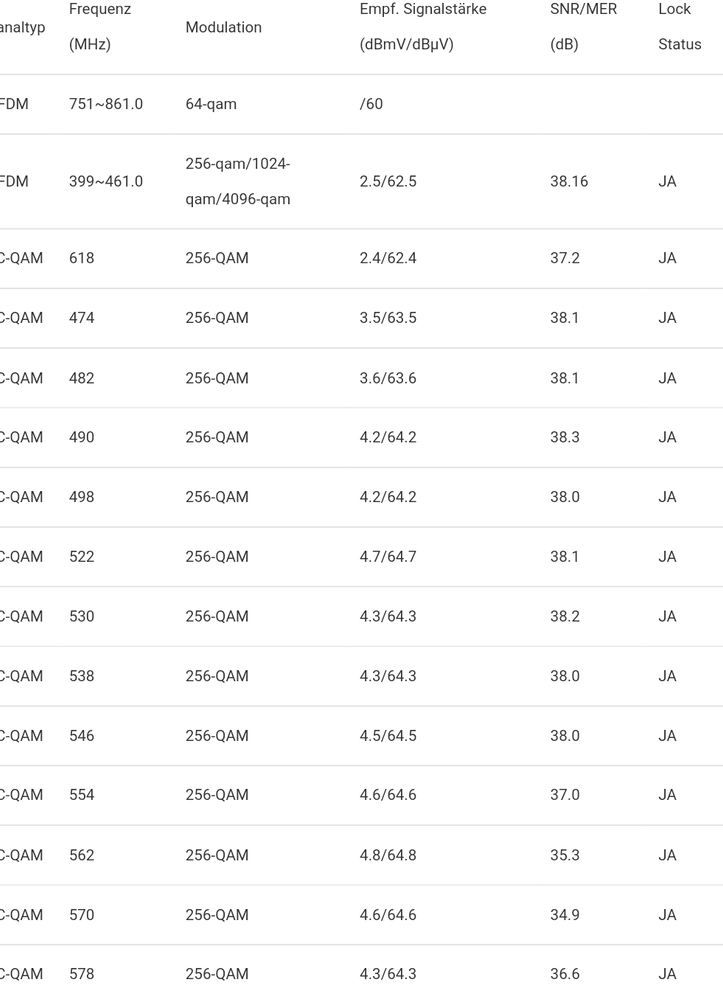Click the 38.2 SNR cell
The image size is (723, 999).
[565, 616]
